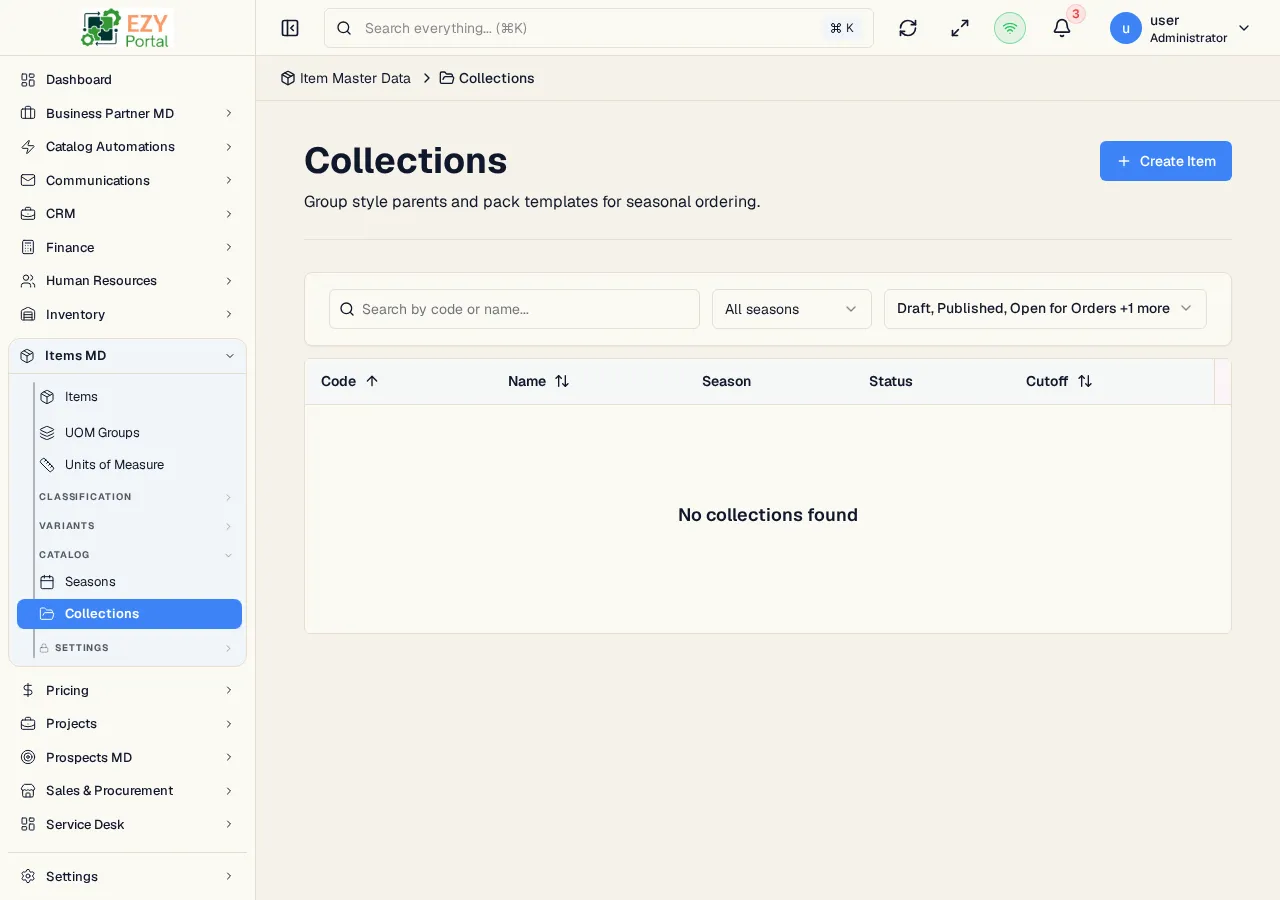Click the green connection status icon
This screenshot has width=1280, height=900.
(x=1010, y=28)
